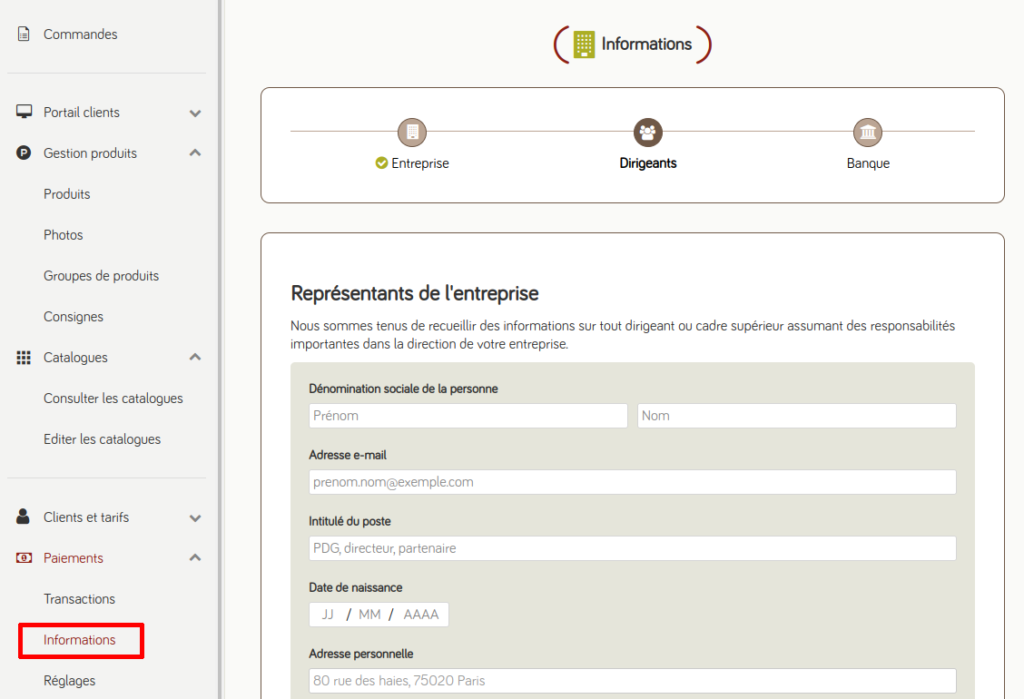Go to the Produits page
1024x699 pixels.
click(67, 194)
